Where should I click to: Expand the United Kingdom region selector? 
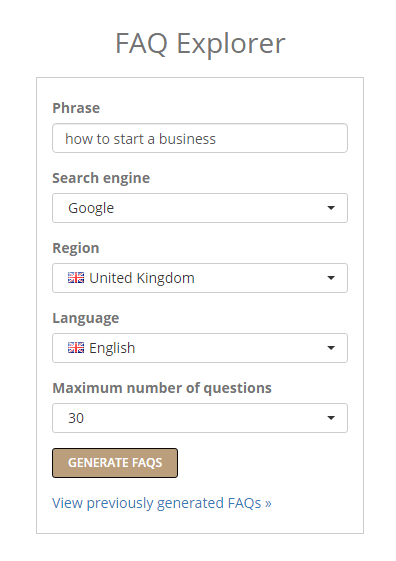200,278
